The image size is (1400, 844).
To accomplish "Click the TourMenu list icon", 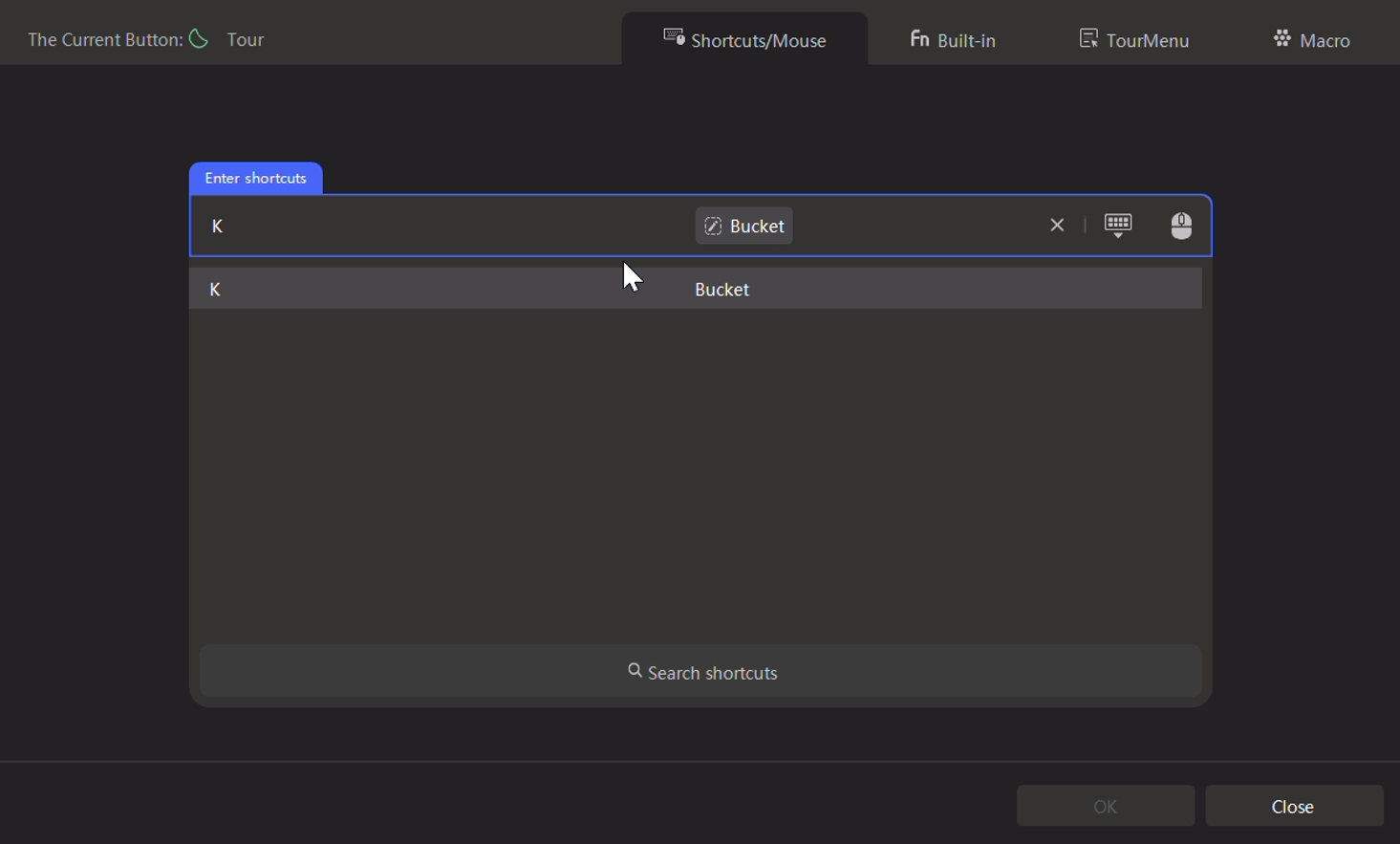I will [x=1088, y=39].
